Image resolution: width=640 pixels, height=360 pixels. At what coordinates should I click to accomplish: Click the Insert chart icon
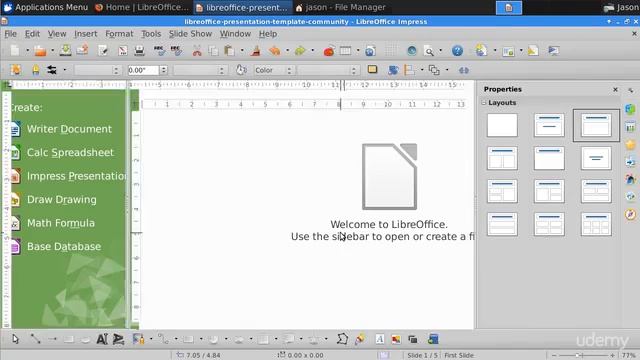[x=329, y=51]
